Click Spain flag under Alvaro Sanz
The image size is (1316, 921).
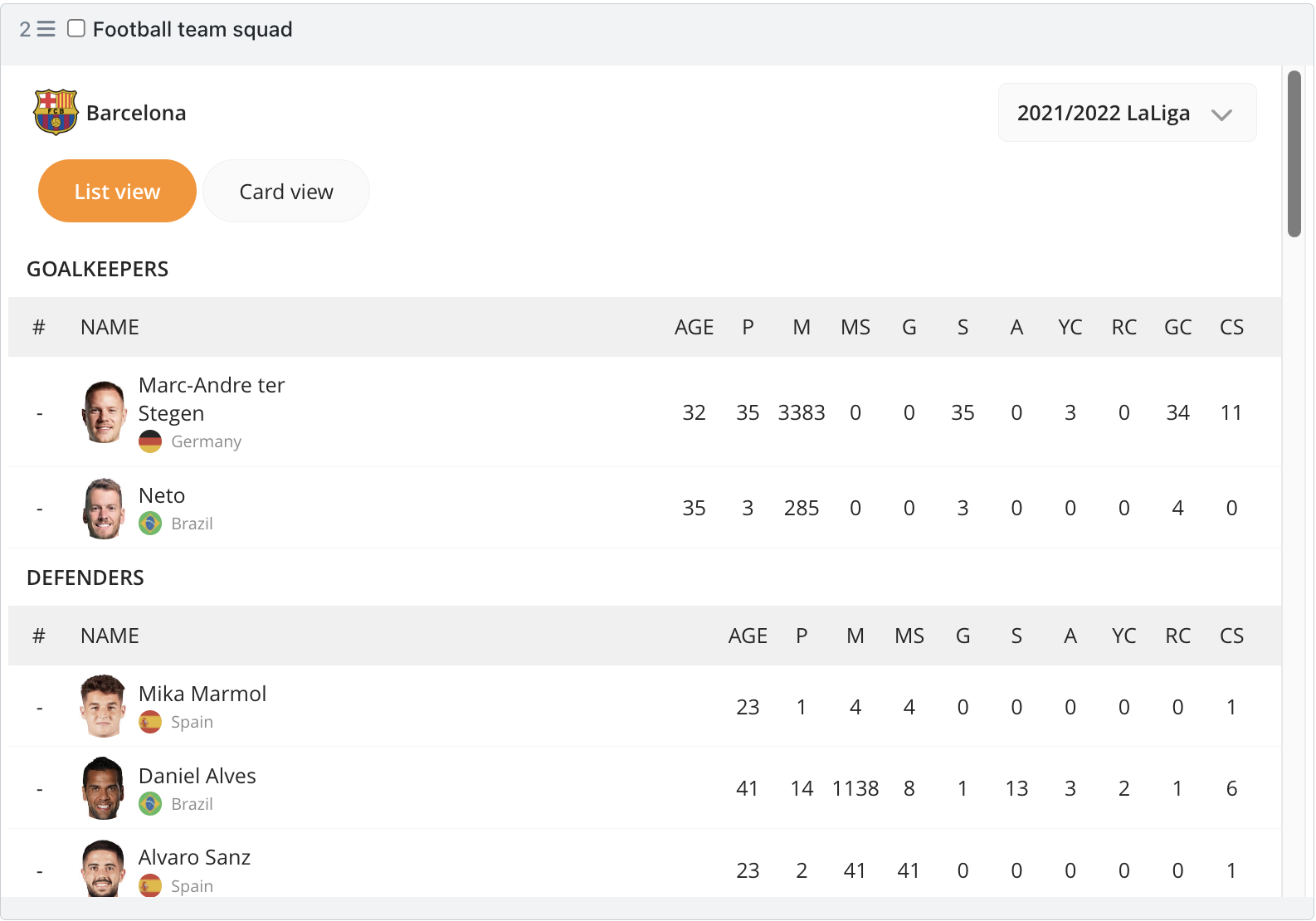pos(150,886)
